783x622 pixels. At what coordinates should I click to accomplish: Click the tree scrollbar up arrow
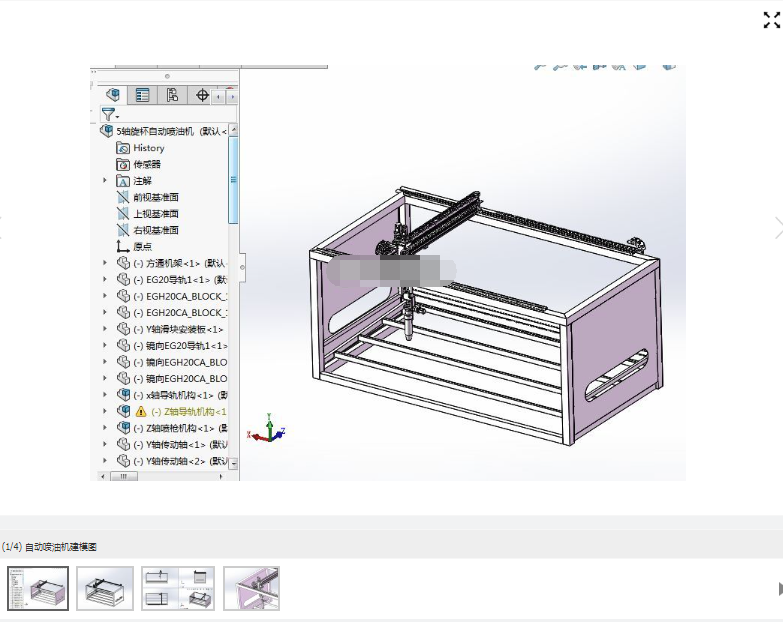[x=233, y=130]
